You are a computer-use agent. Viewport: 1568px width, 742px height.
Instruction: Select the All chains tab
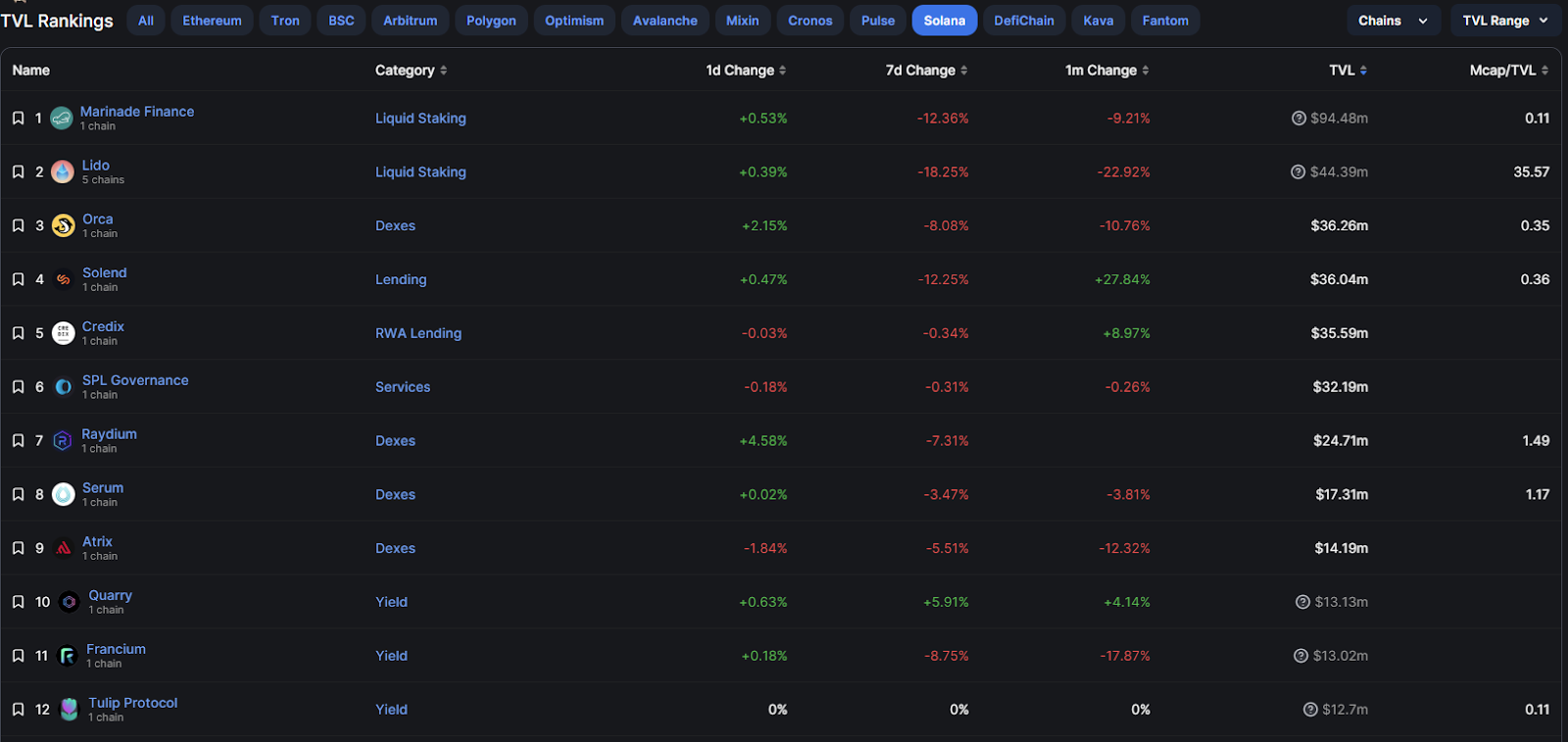click(x=146, y=21)
